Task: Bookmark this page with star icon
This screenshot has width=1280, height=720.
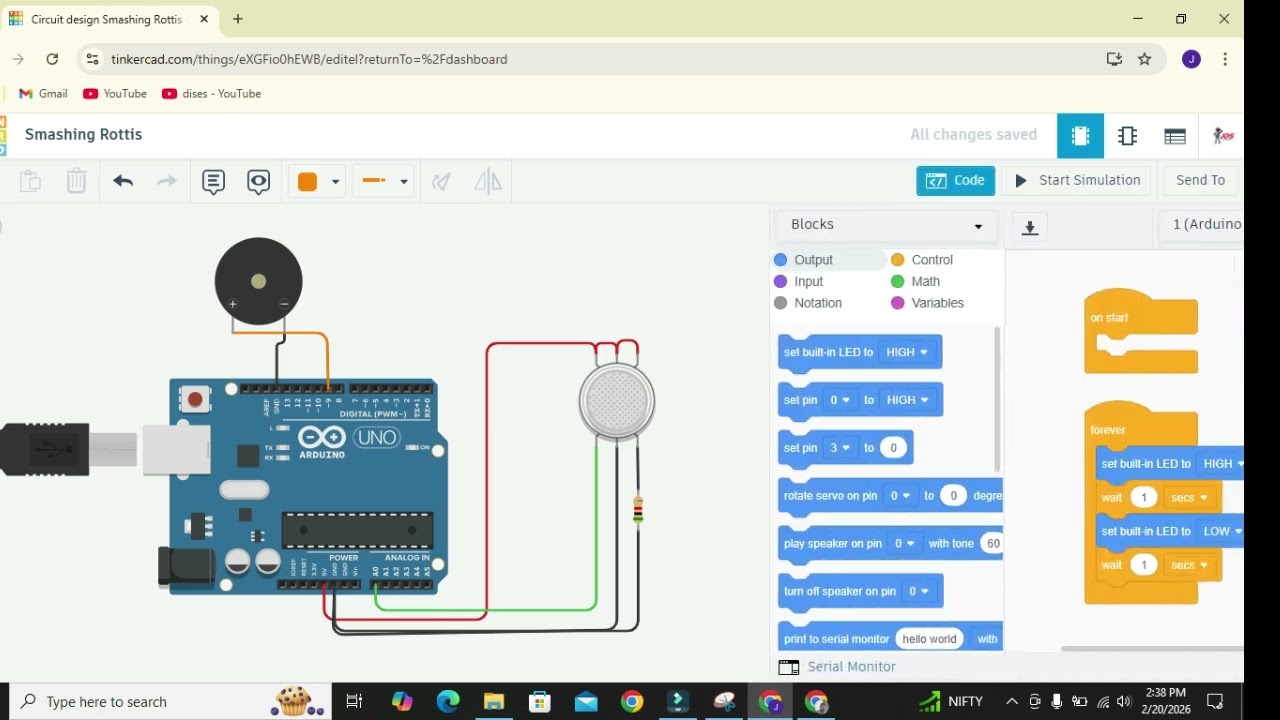Action: click(x=1145, y=60)
